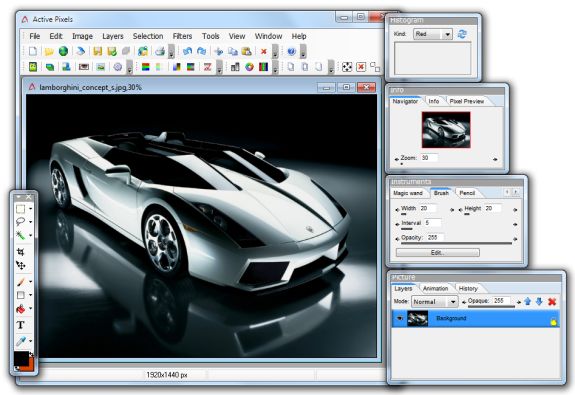Screen dimensions: 575x395
Task: Select the crop tool in toolbox
Action: pos(21,252)
